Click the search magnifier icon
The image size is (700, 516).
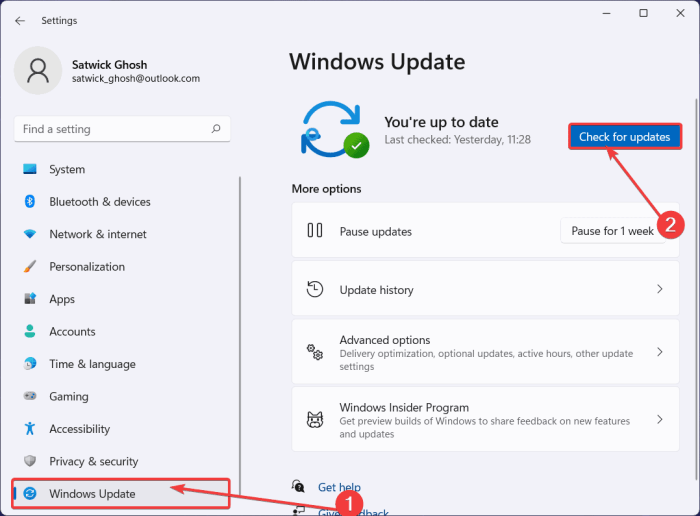pyautogui.click(x=215, y=129)
